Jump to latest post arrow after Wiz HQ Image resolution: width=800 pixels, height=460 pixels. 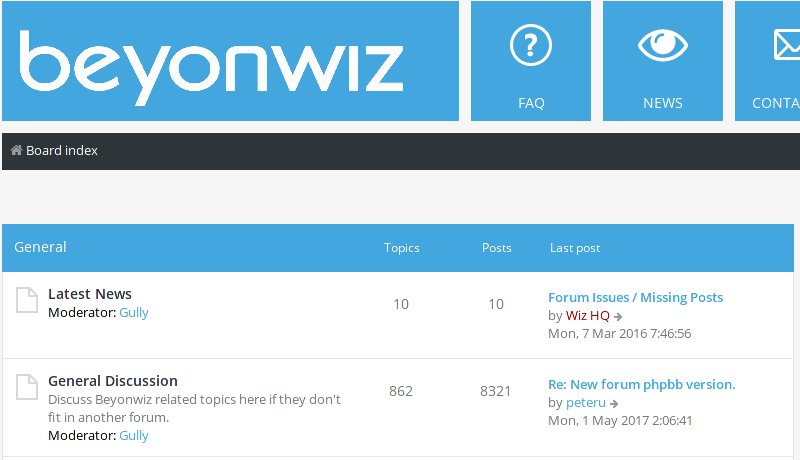click(619, 316)
